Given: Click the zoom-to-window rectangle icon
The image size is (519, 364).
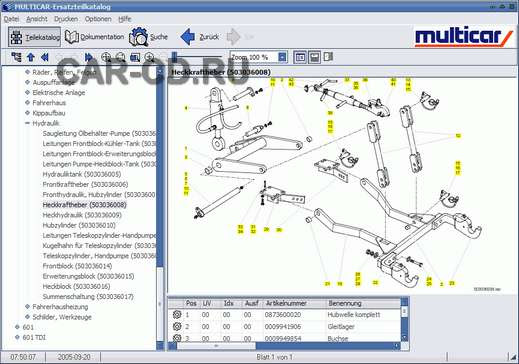Looking at the screenshot, I should click(x=135, y=57).
